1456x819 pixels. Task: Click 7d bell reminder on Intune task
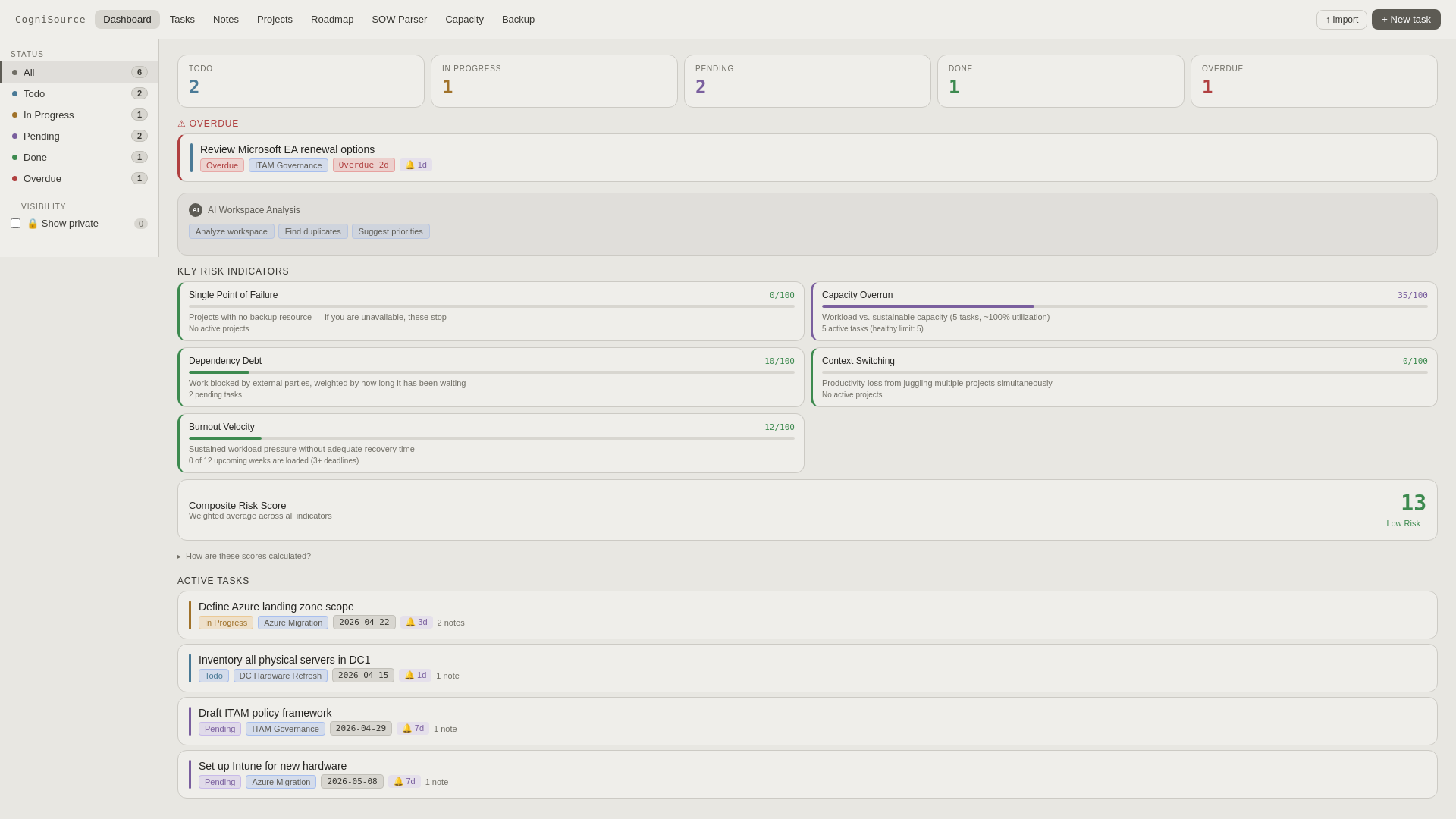point(404,782)
